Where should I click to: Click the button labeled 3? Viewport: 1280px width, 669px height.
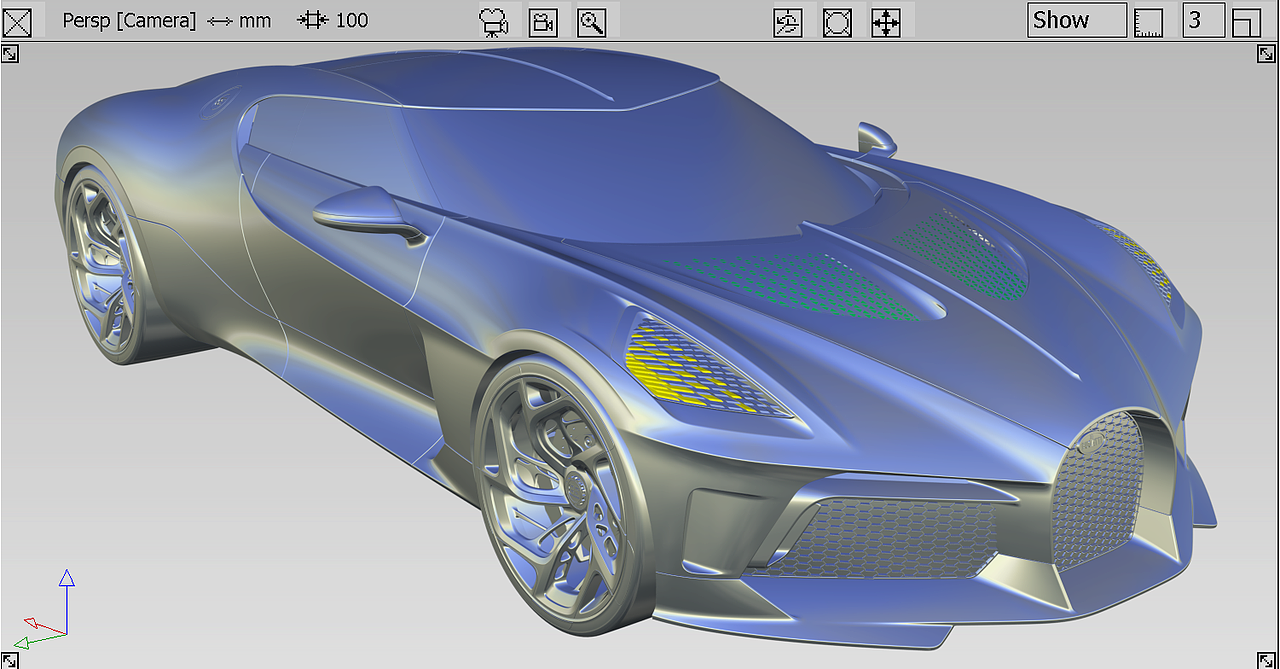click(x=1203, y=20)
